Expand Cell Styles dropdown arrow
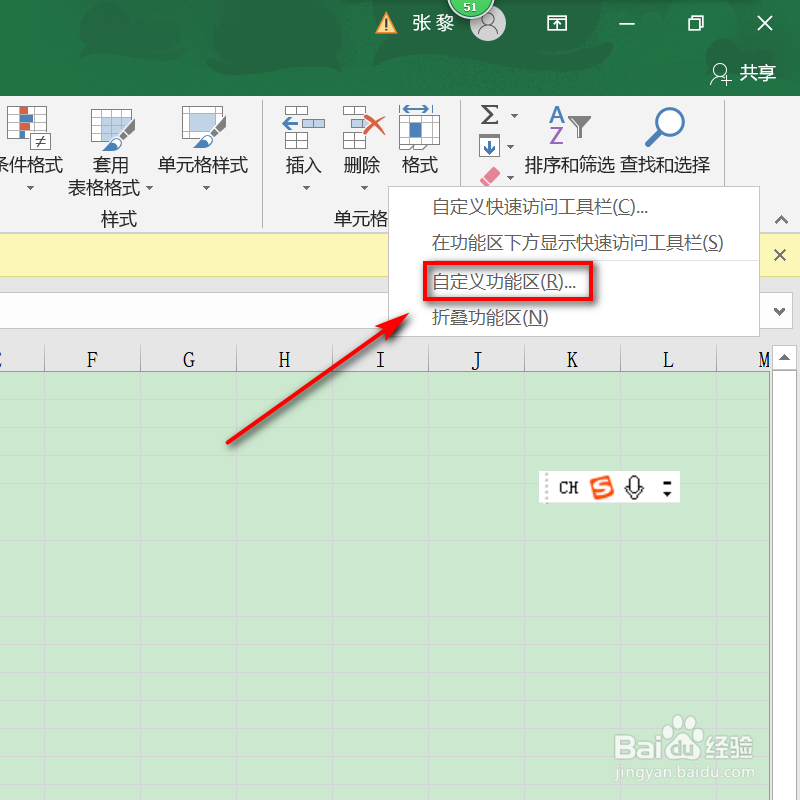 click(x=206, y=188)
